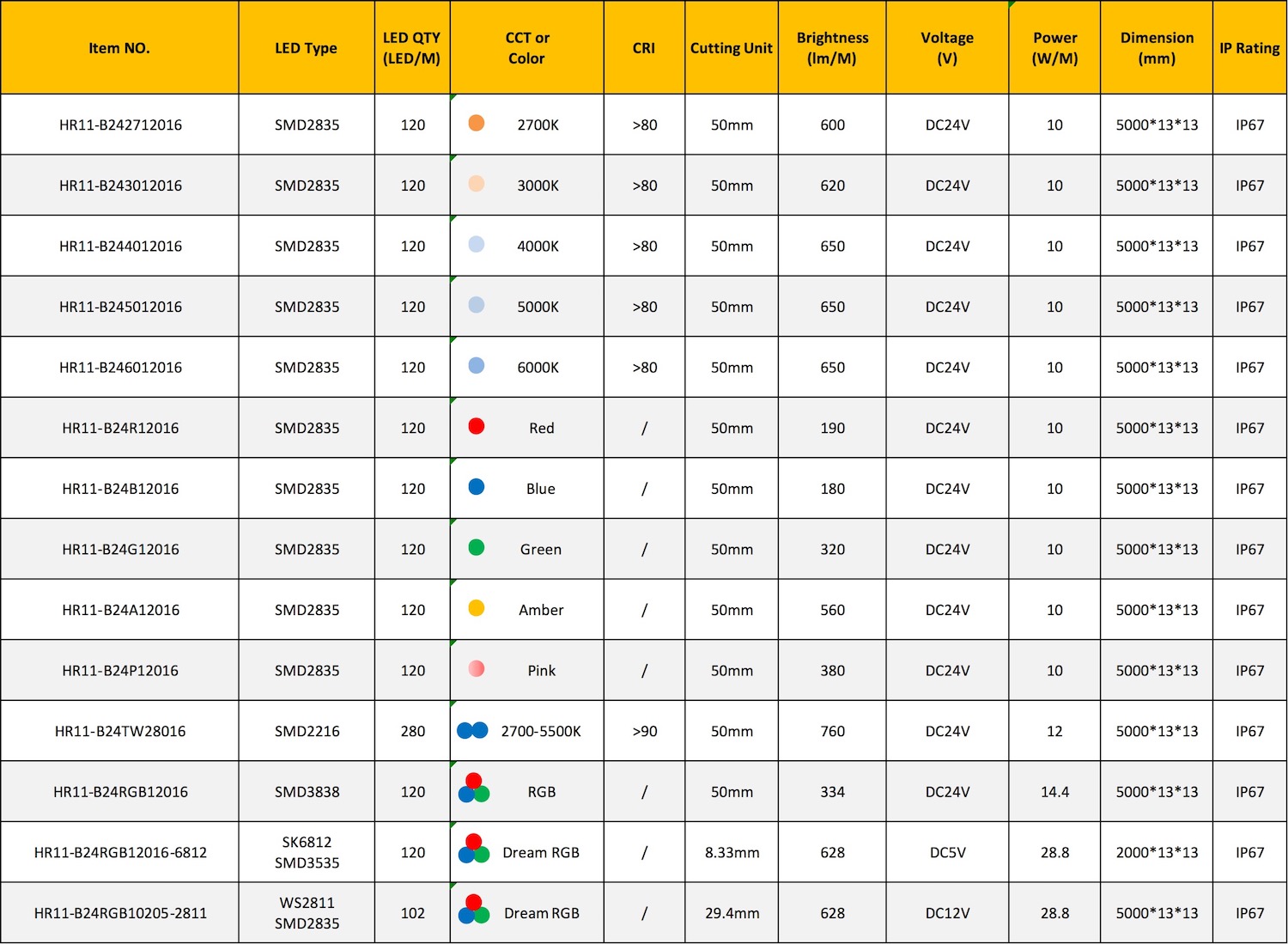1288x944 pixels.
Task: Select the Brightness (lm/M) column header
Action: click(x=832, y=47)
